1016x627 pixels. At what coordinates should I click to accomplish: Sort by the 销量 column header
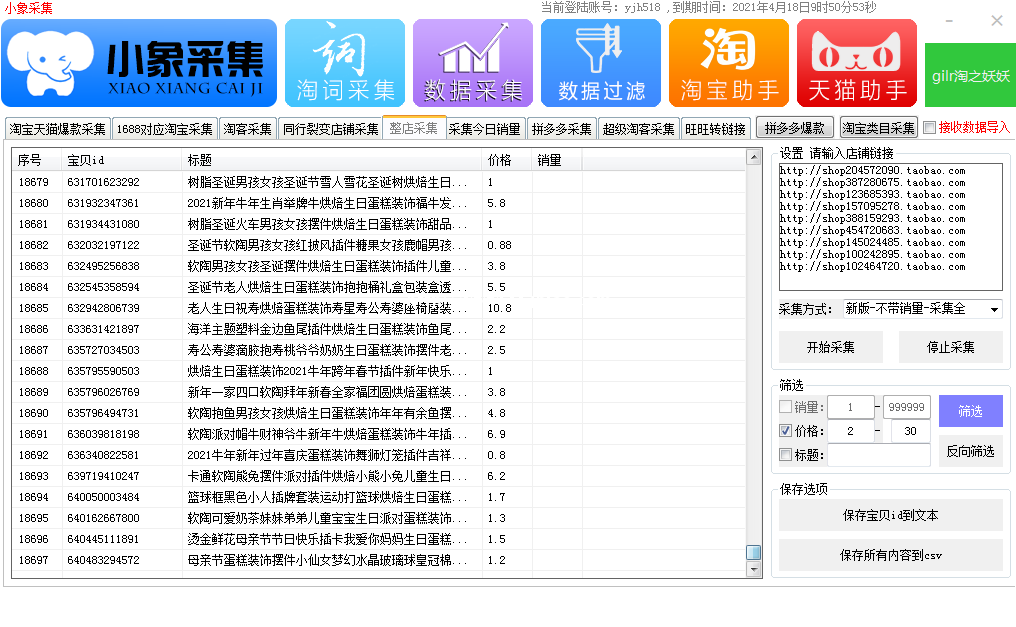point(557,160)
